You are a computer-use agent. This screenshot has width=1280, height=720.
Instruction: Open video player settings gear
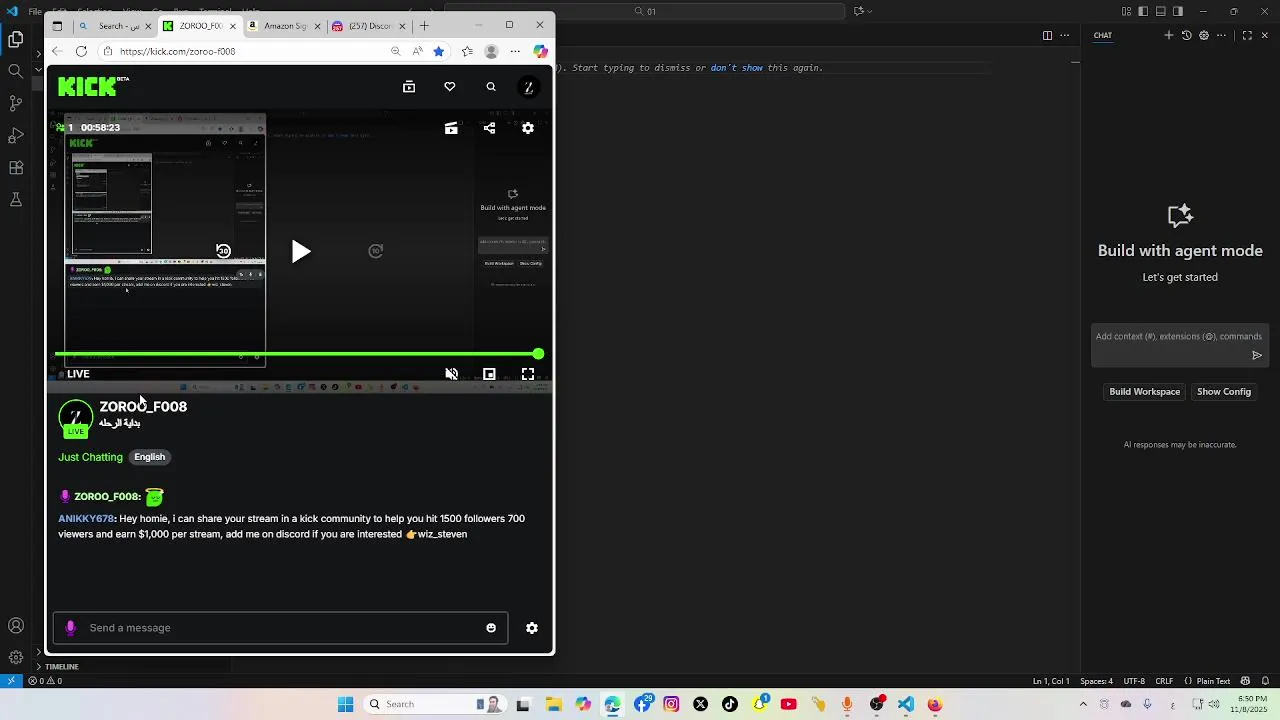[528, 128]
